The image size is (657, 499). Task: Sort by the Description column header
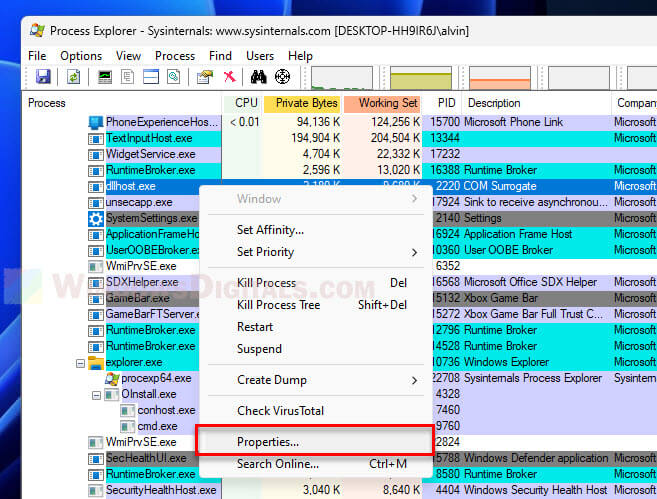[536, 103]
